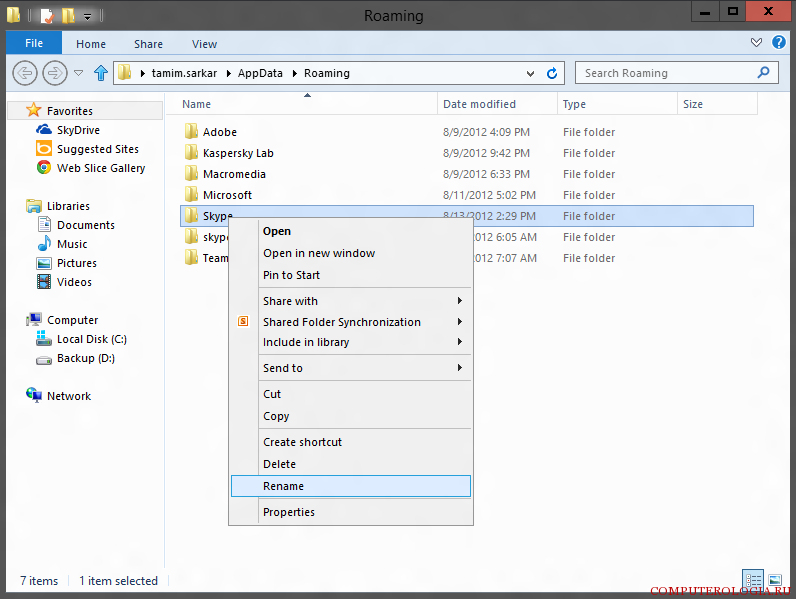
Task: Open Backup (D:) drive
Action: tap(86, 358)
